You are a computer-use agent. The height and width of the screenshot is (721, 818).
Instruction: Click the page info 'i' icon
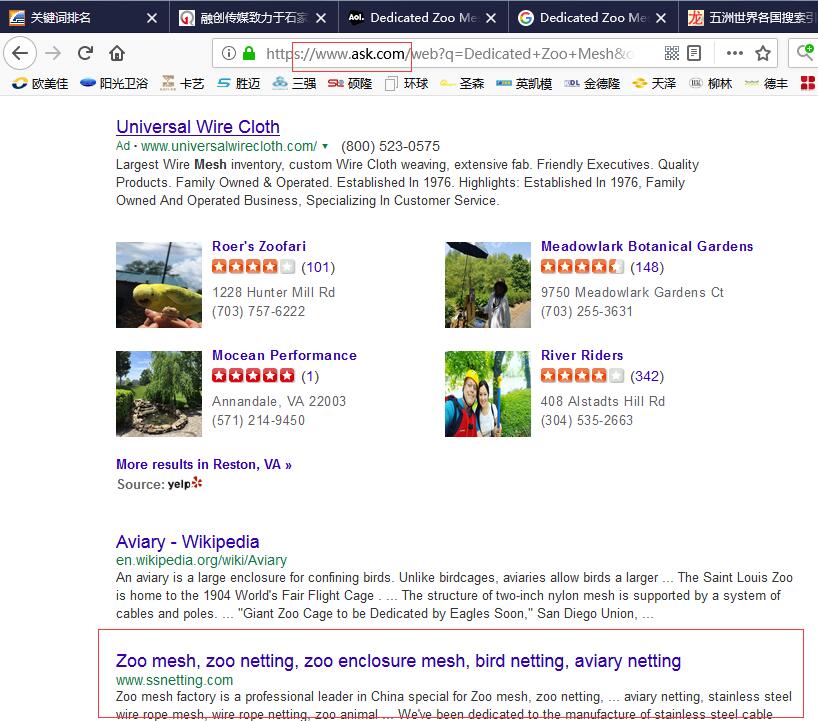pyautogui.click(x=230, y=55)
